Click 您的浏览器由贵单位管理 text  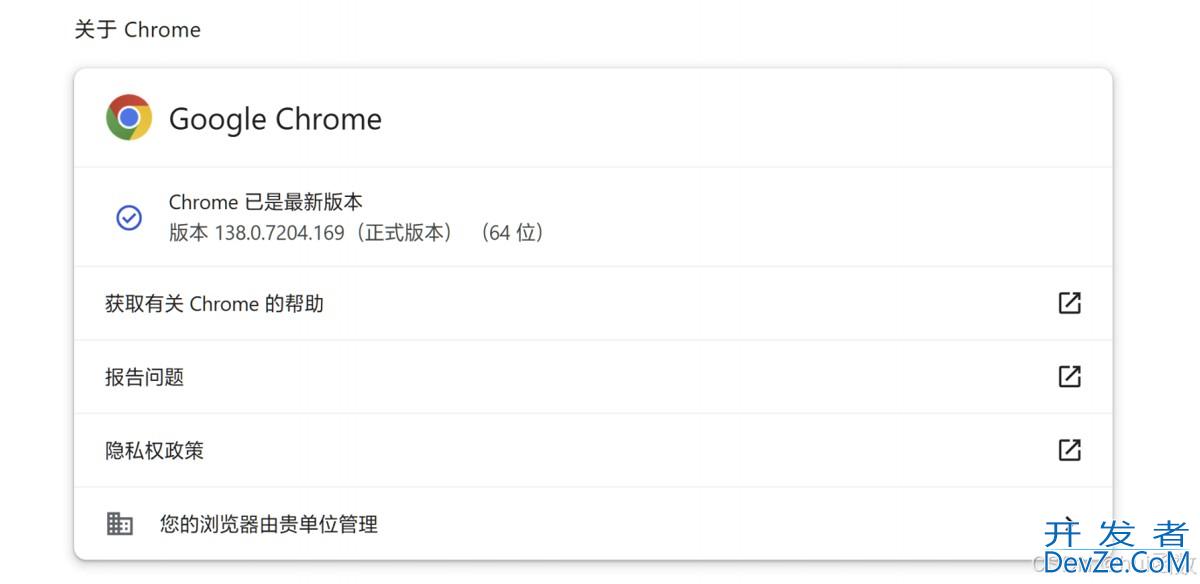tap(269, 524)
